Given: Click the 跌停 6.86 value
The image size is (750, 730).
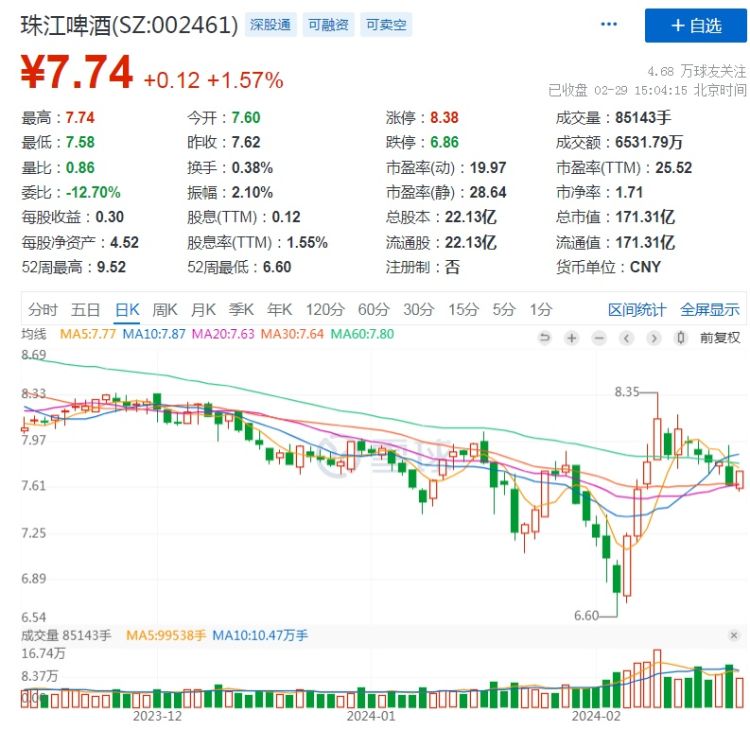Looking at the screenshot, I should 444,143.
